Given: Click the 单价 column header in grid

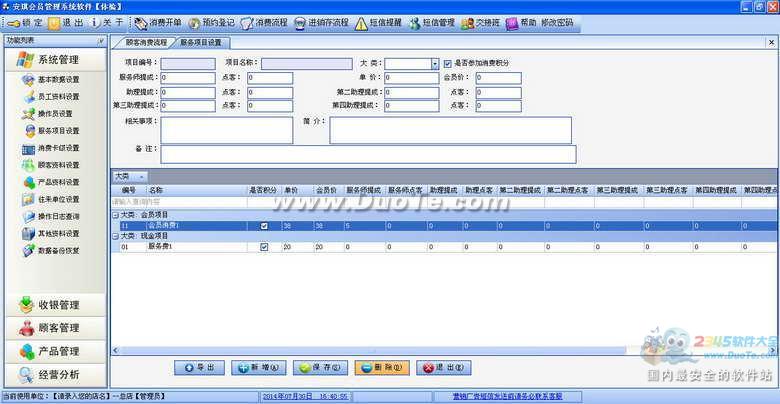Looking at the screenshot, I should tap(297, 190).
